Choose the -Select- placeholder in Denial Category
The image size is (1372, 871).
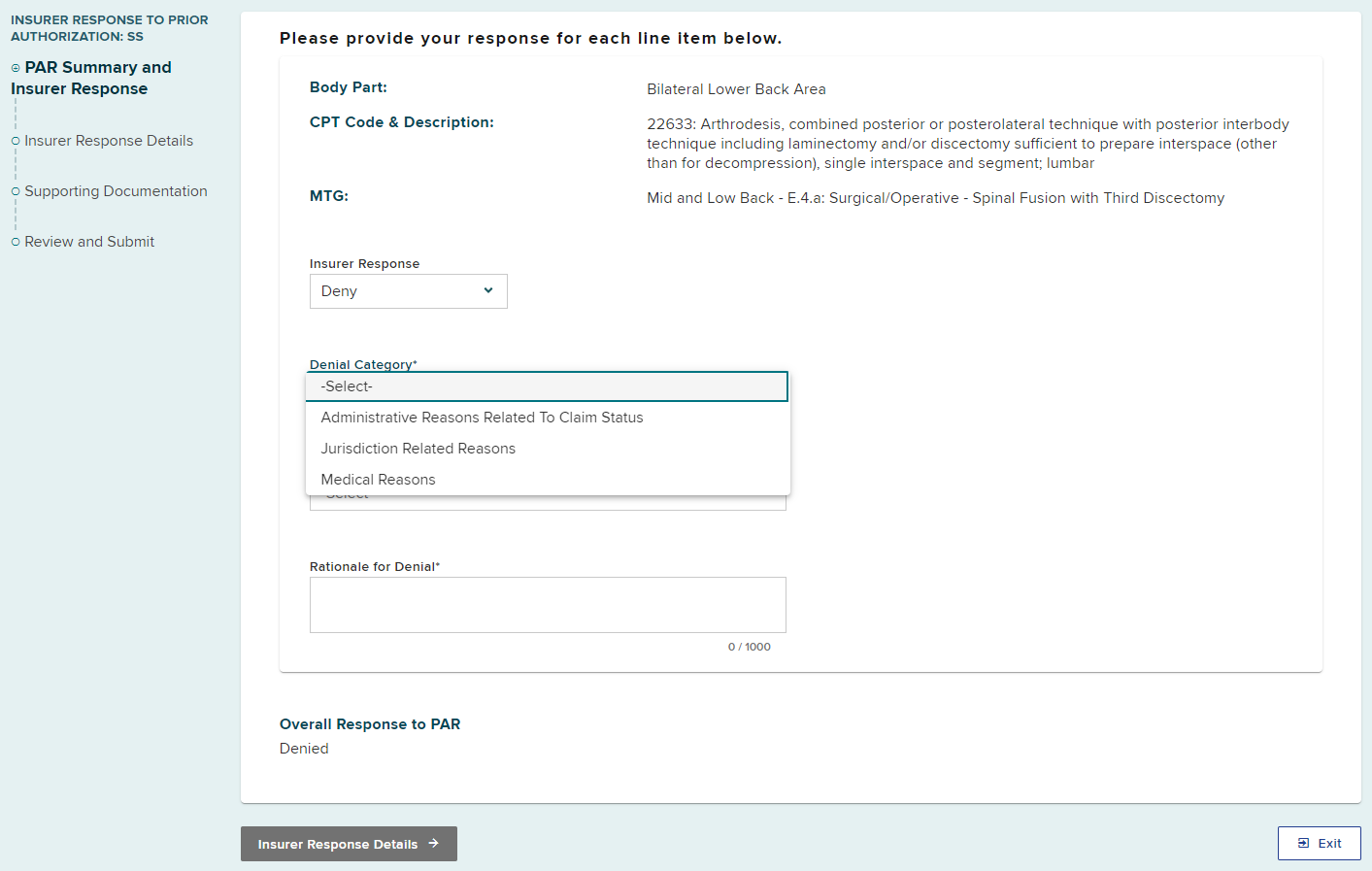tap(547, 386)
